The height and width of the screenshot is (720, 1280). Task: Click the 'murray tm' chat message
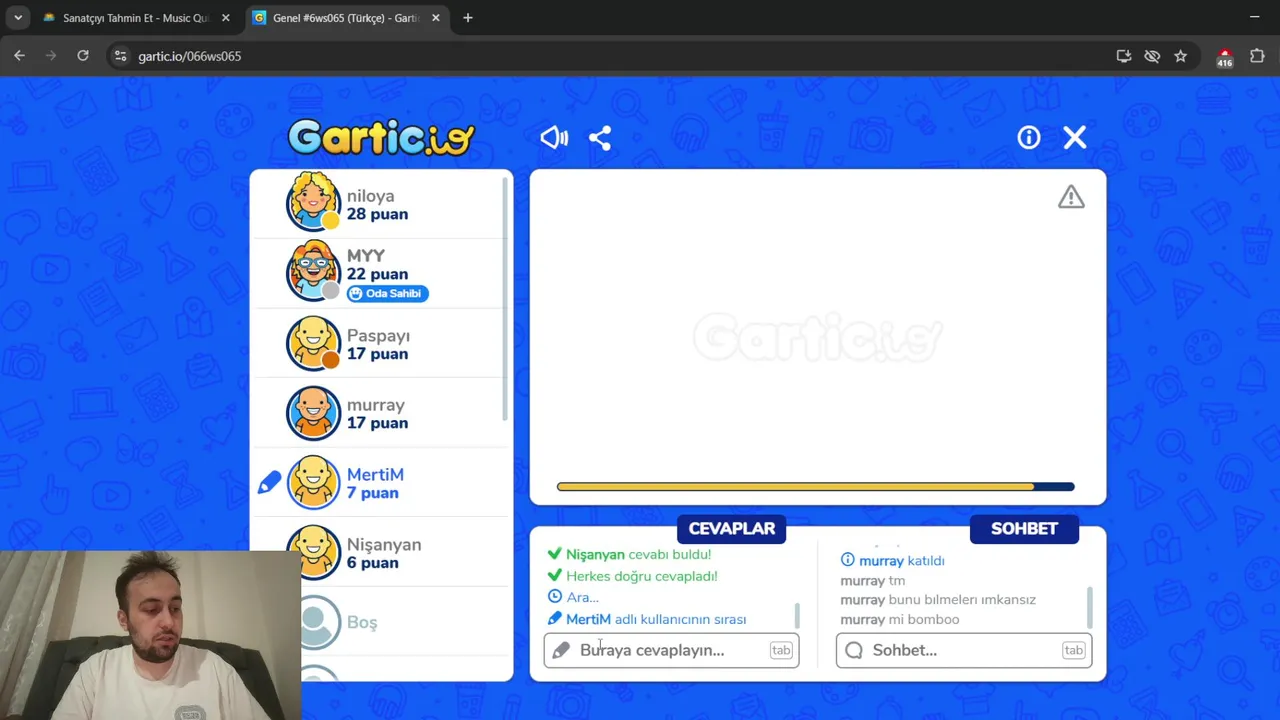[872, 580]
